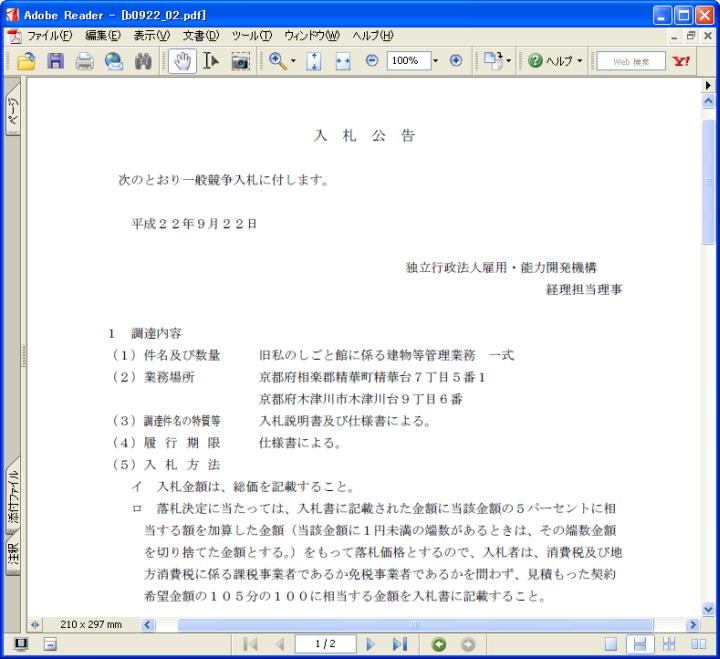
Task: Click the Open file folder icon
Action: [25, 61]
